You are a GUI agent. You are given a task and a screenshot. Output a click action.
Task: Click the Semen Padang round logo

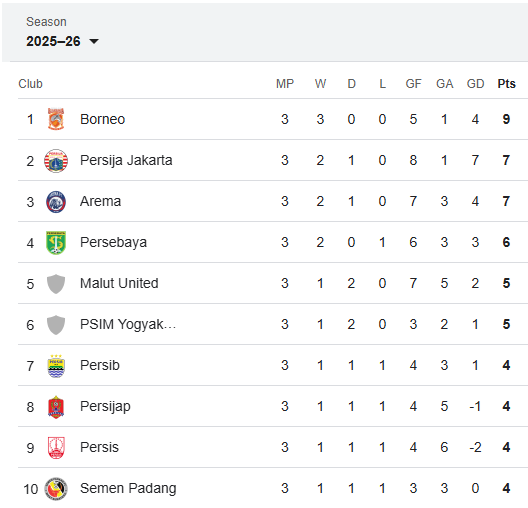pyautogui.click(x=56, y=489)
